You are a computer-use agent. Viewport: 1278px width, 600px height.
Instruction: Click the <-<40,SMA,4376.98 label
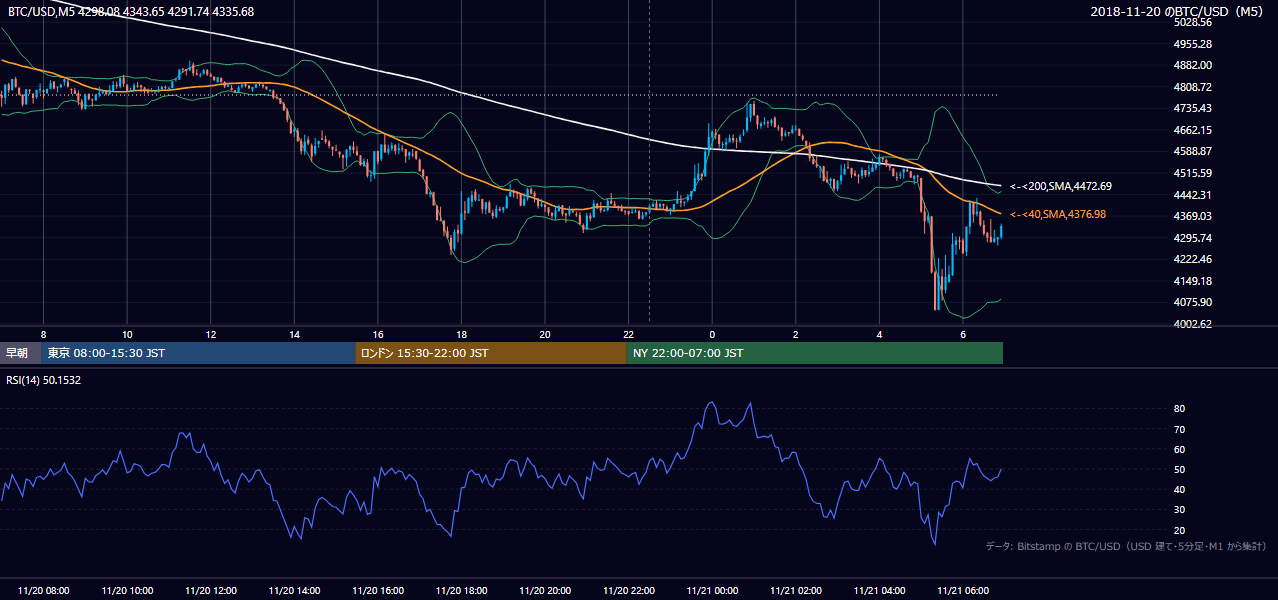click(x=1058, y=214)
